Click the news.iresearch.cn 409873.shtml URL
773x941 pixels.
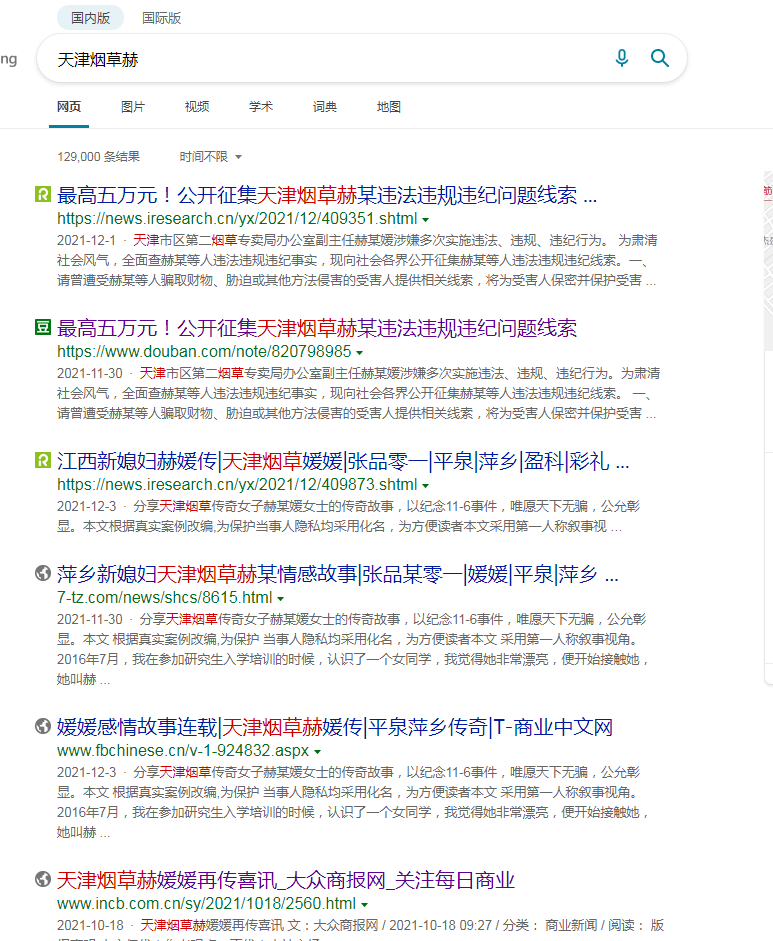click(x=237, y=484)
